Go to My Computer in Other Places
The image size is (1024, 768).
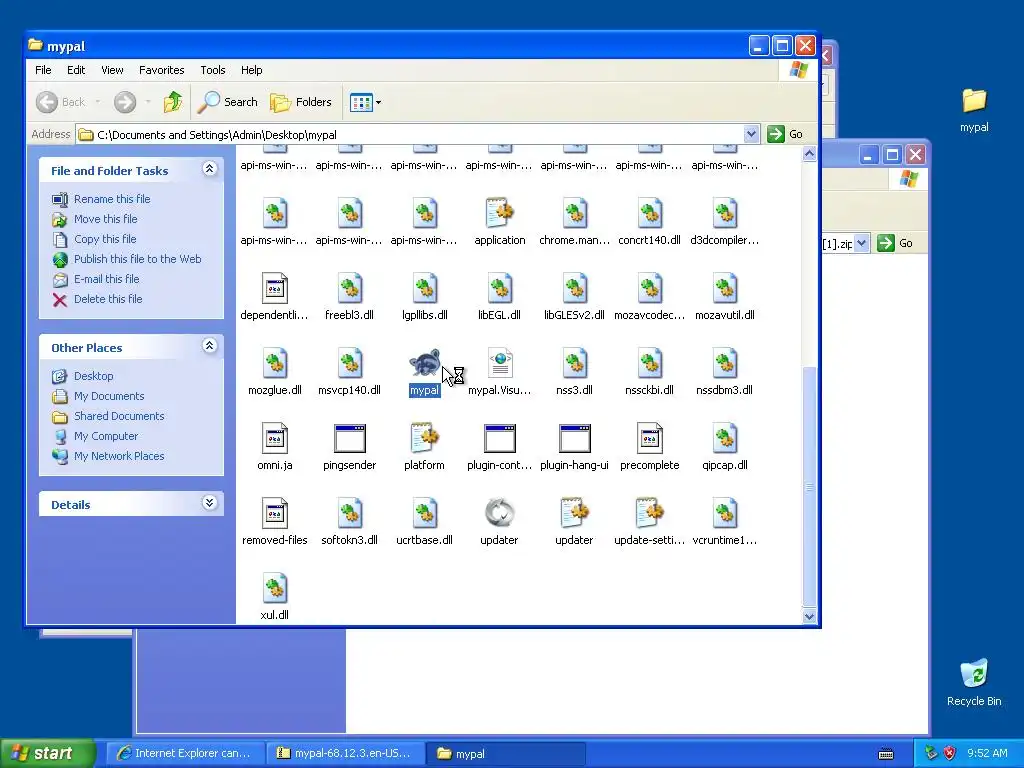click(x=106, y=436)
